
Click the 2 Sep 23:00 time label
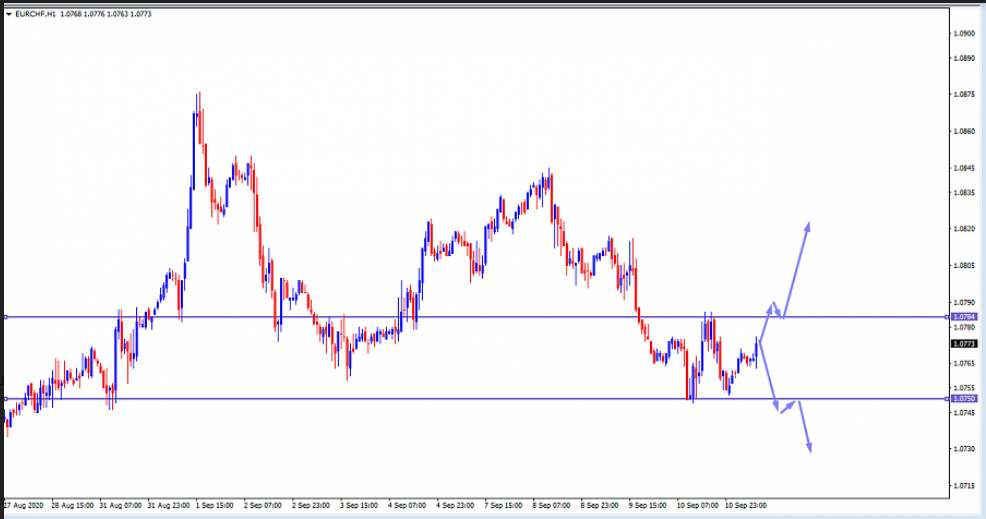coord(311,505)
